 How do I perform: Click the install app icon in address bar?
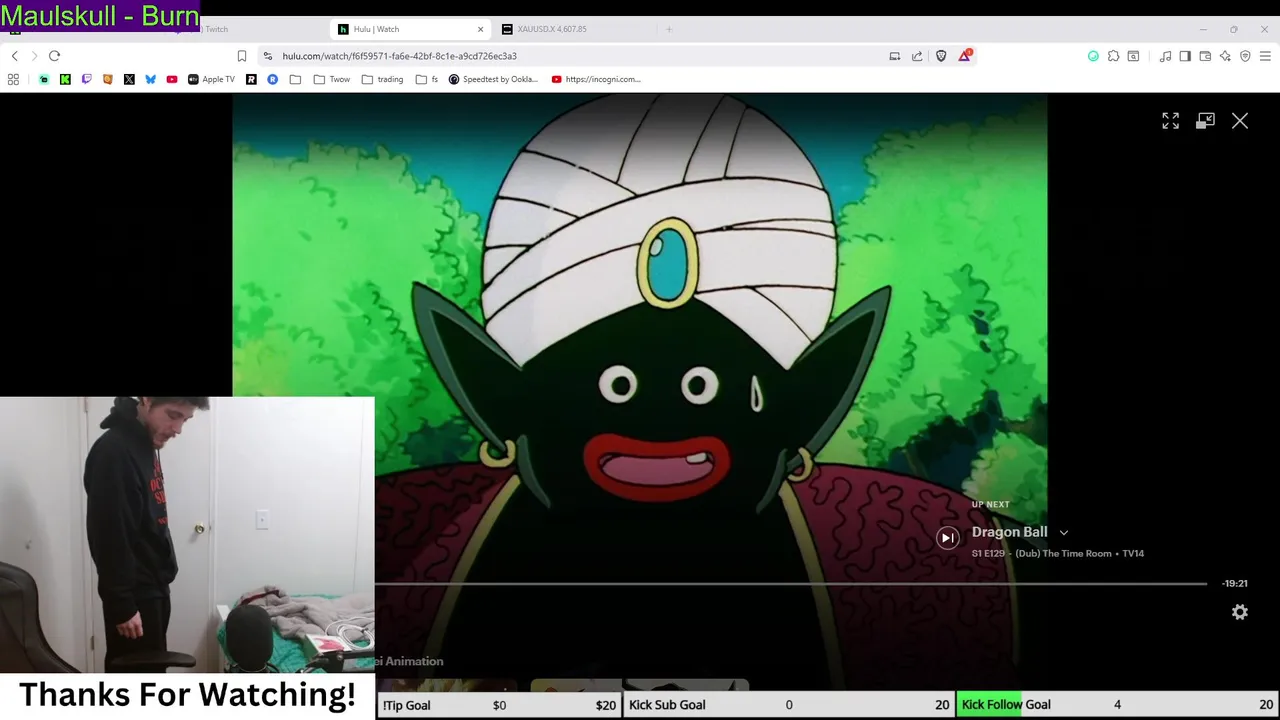(x=895, y=56)
